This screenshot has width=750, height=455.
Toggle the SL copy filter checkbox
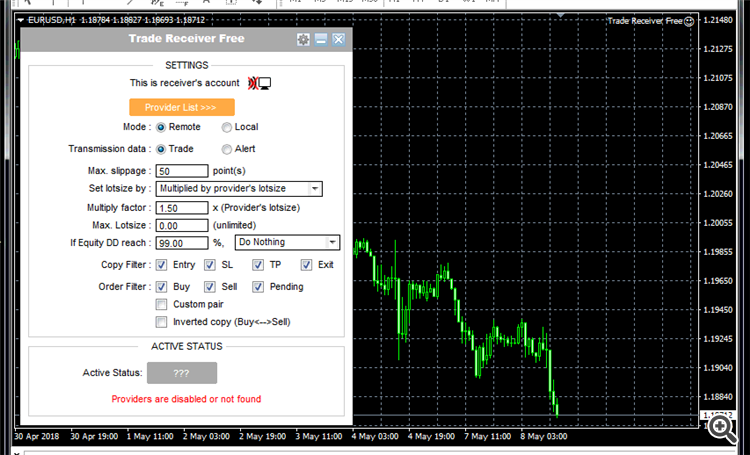[x=210, y=265]
